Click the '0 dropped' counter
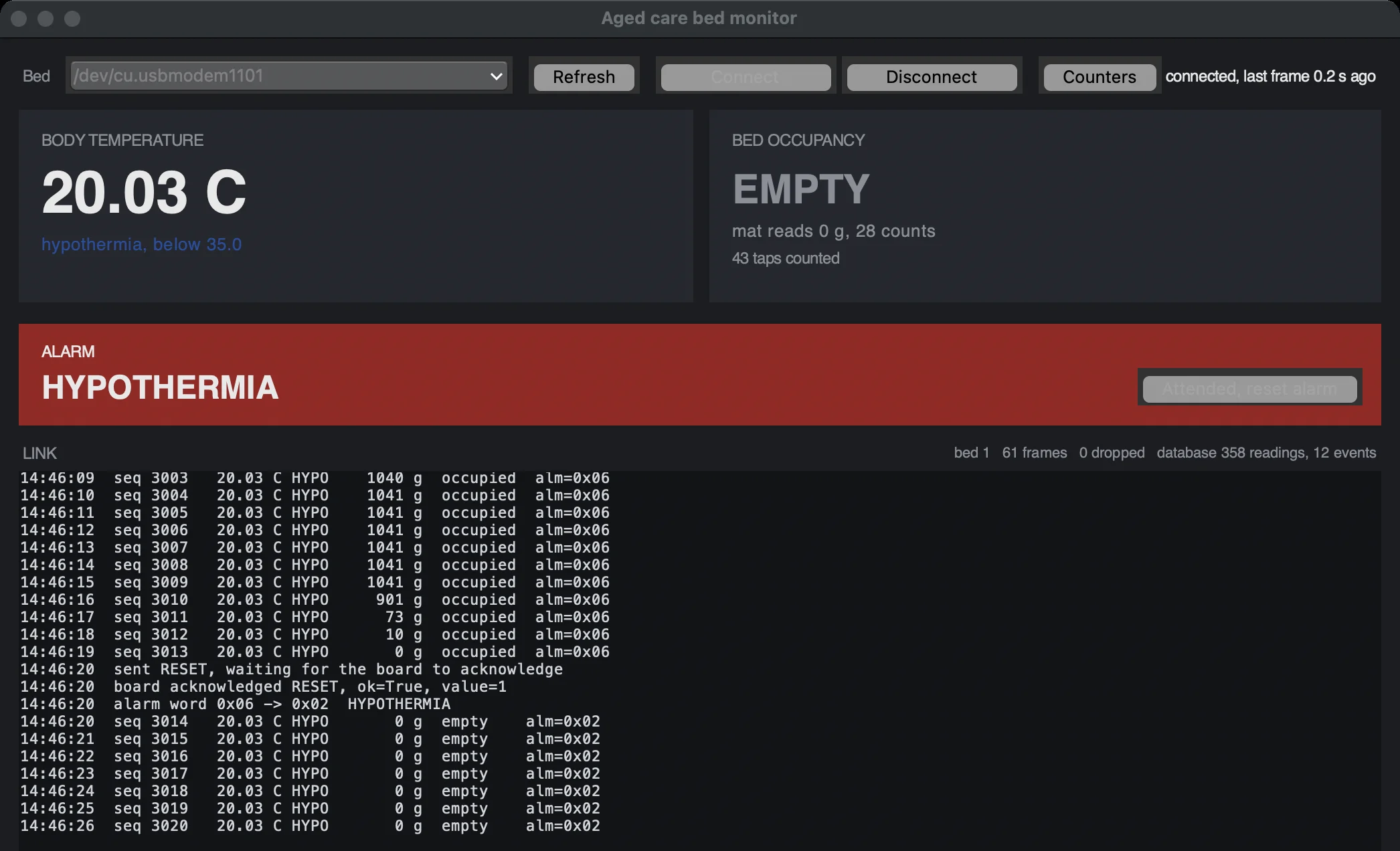The height and width of the screenshot is (851, 1400). (1112, 453)
